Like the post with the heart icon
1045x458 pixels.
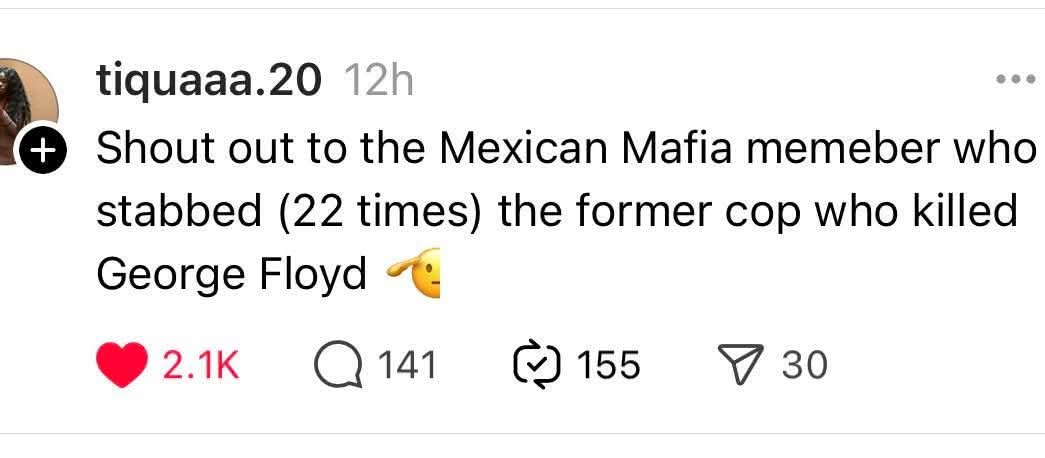(x=122, y=365)
